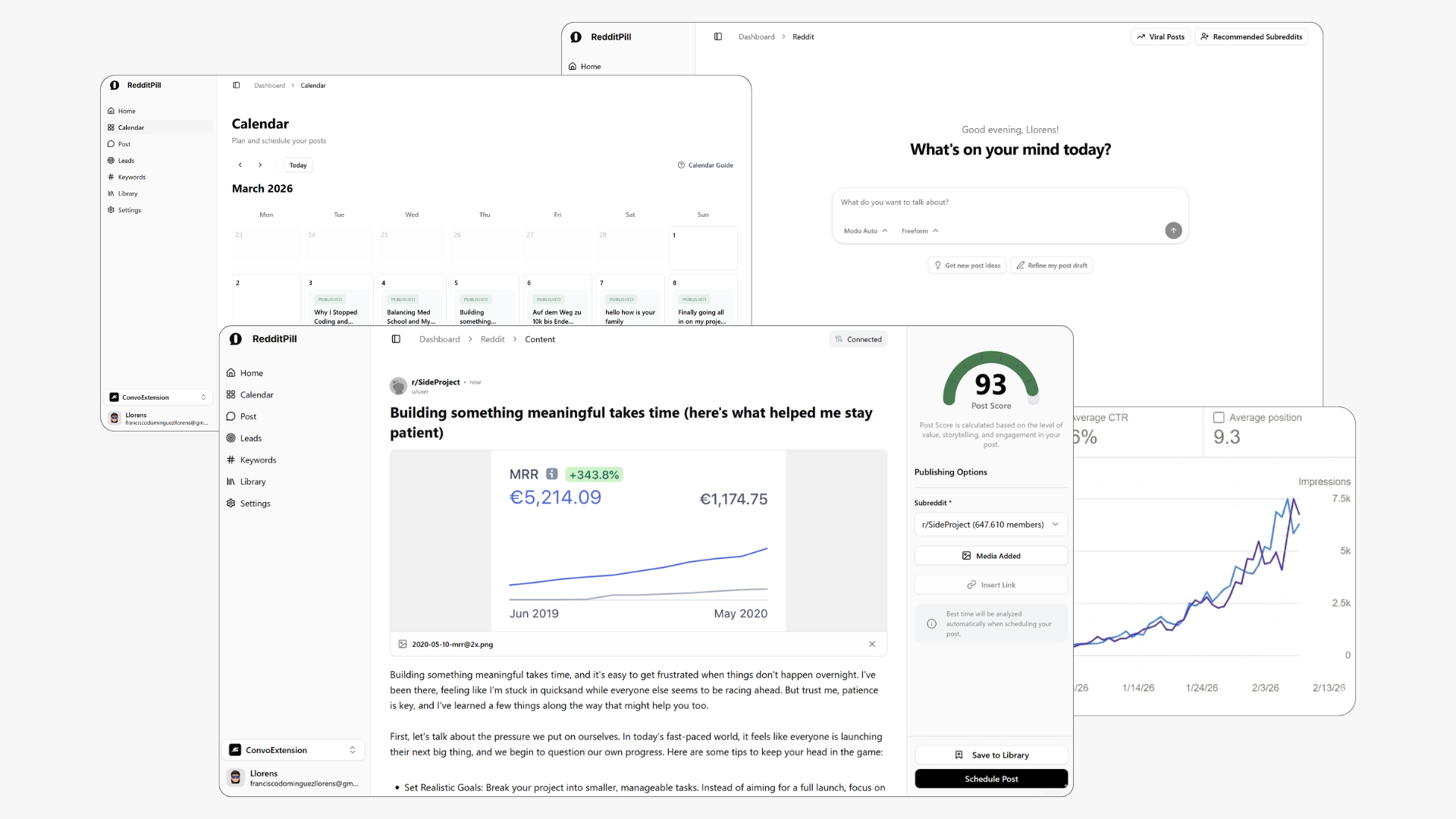Screen dimensions: 1456x819
Task: Expand the Modo Auto selector
Action: [865, 231]
